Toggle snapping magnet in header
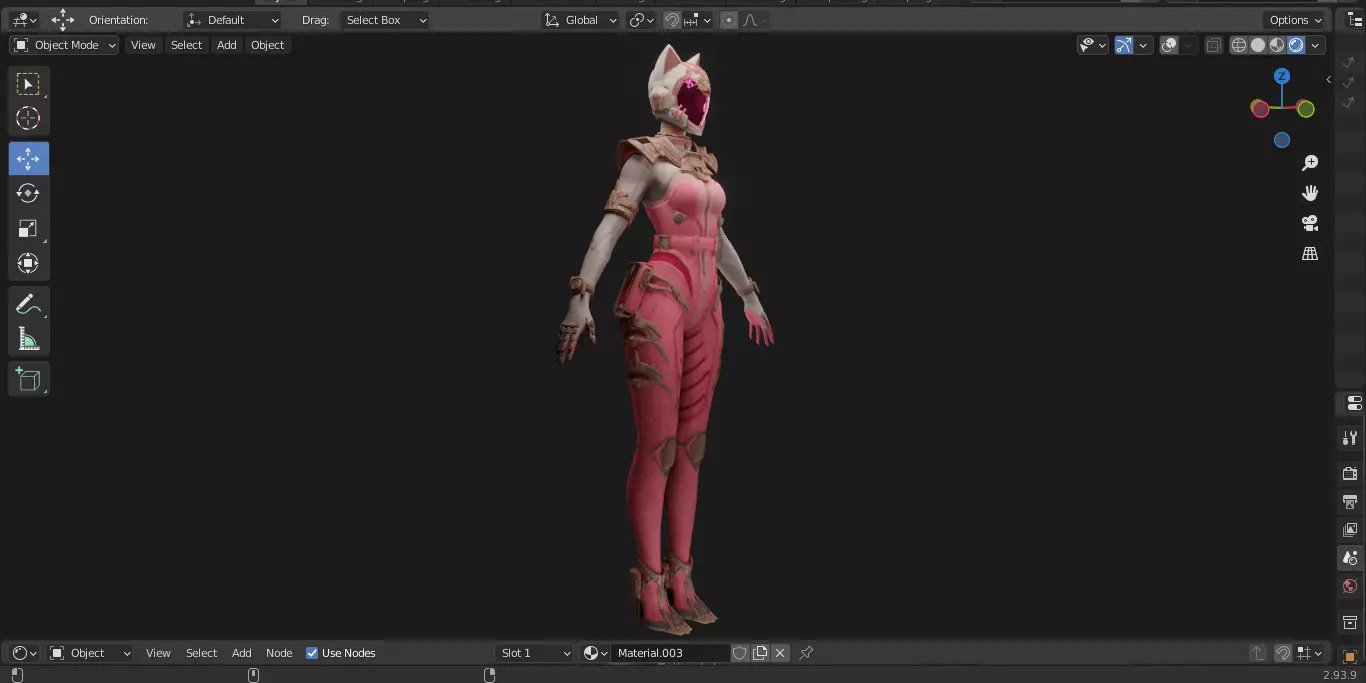The image size is (1366, 683). point(672,20)
